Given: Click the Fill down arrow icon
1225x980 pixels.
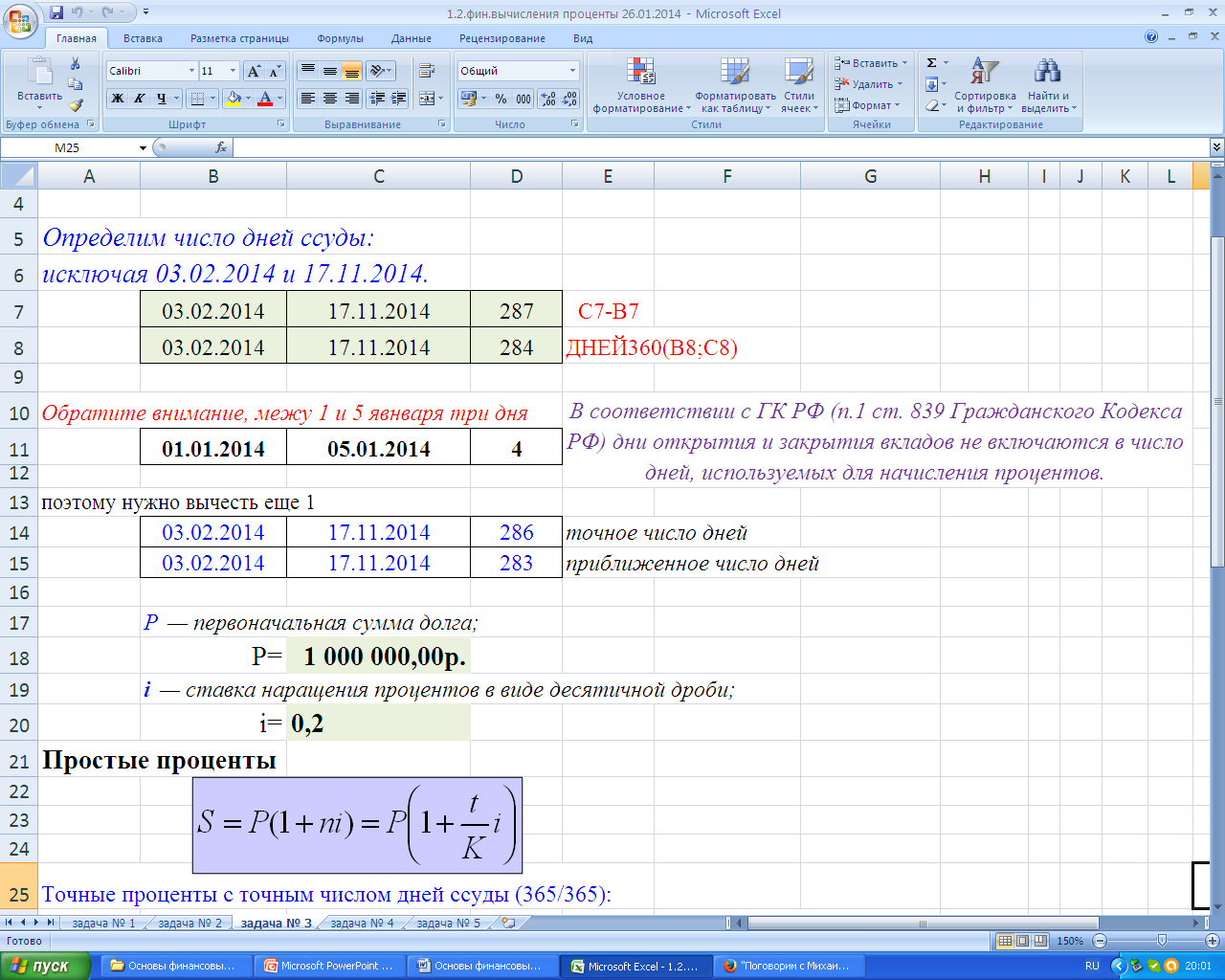Looking at the screenshot, I should 931,84.
